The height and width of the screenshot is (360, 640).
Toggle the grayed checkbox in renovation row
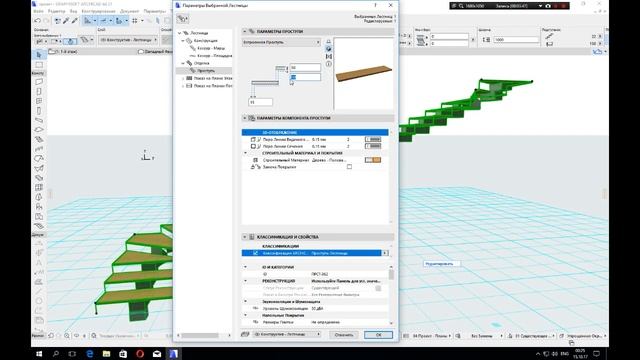pos(378,288)
